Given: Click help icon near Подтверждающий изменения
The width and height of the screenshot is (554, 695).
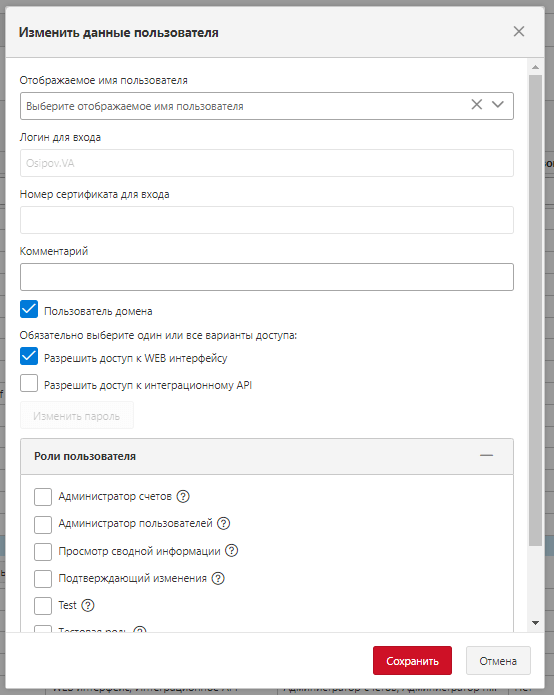Looking at the screenshot, I should (x=218, y=578).
